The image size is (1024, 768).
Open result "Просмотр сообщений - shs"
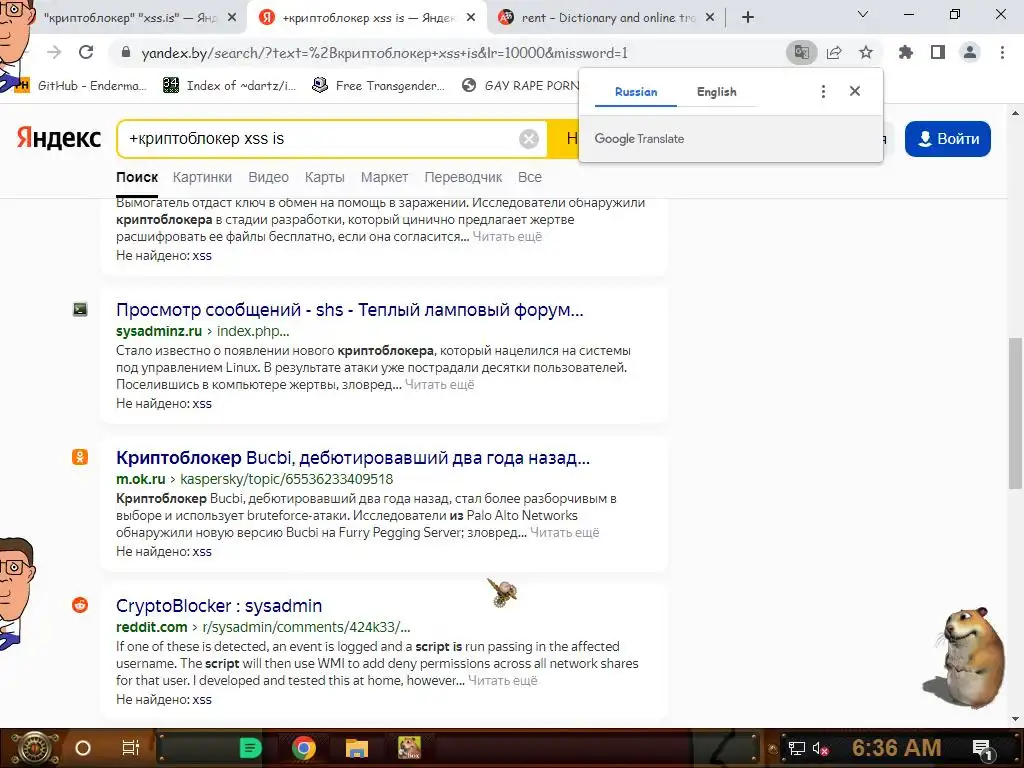[x=349, y=310]
